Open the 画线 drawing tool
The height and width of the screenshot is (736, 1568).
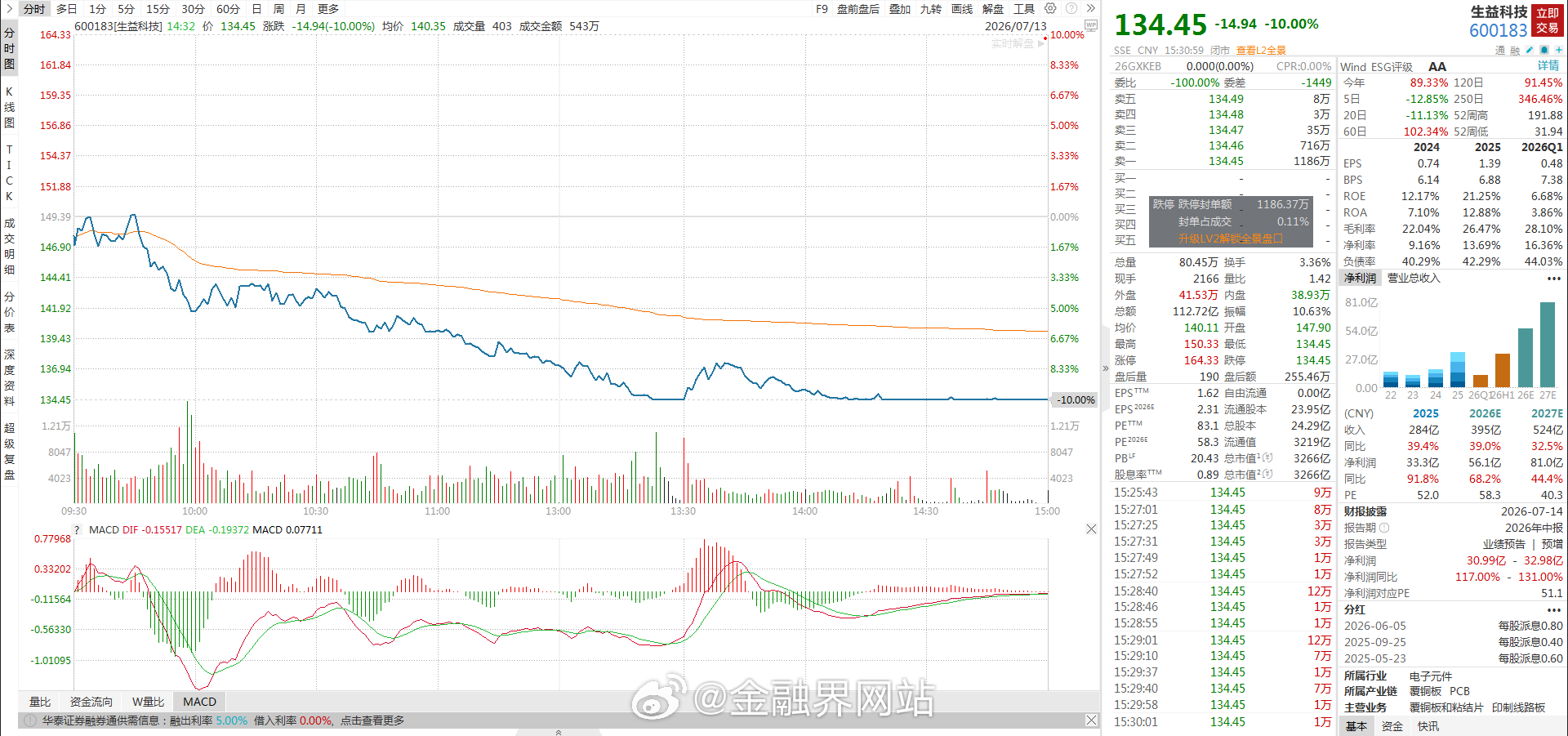[x=962, y=9]
